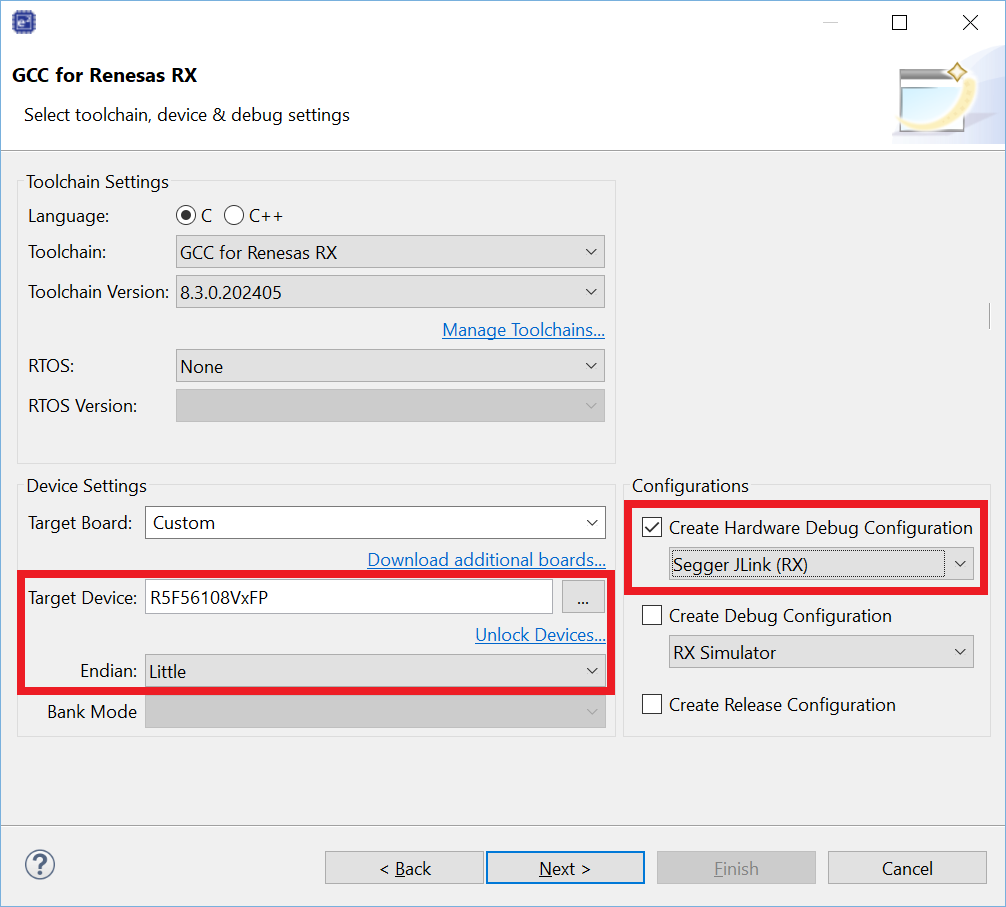Click the Manage Toolchains link
1006x907 pixels.
point(523,330)
